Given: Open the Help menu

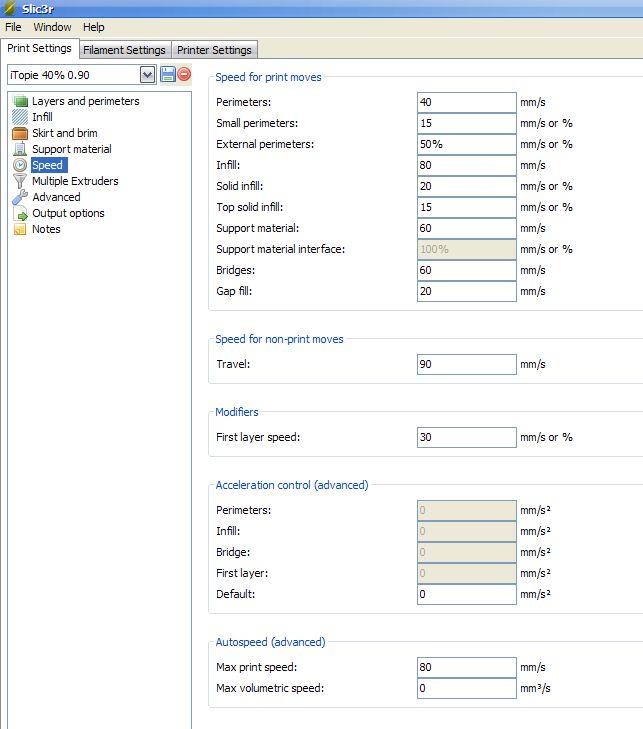Looking at the screenshot, I should click(93, 27).
